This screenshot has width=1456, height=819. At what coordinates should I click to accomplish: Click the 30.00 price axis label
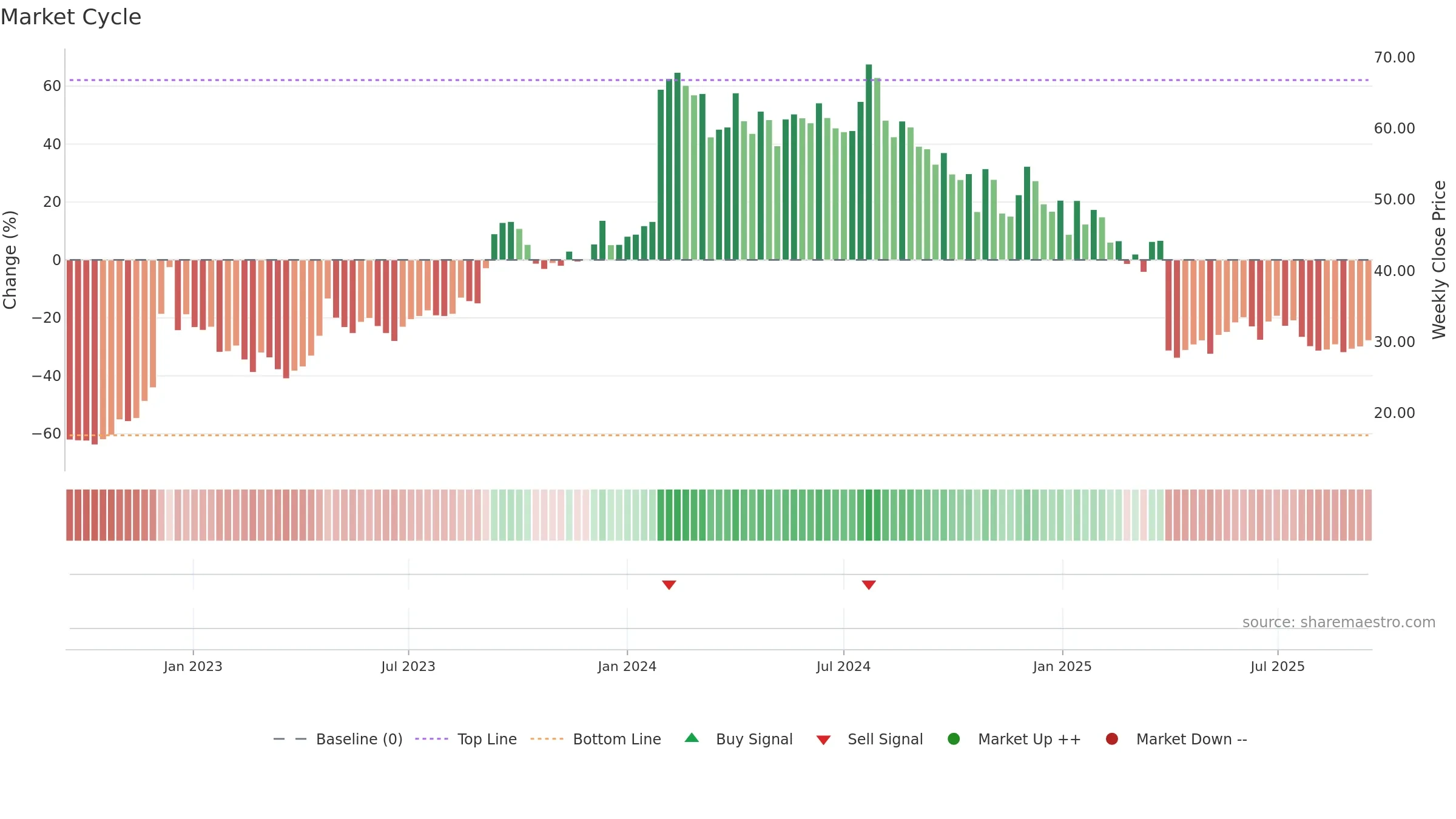[1395, 342]
